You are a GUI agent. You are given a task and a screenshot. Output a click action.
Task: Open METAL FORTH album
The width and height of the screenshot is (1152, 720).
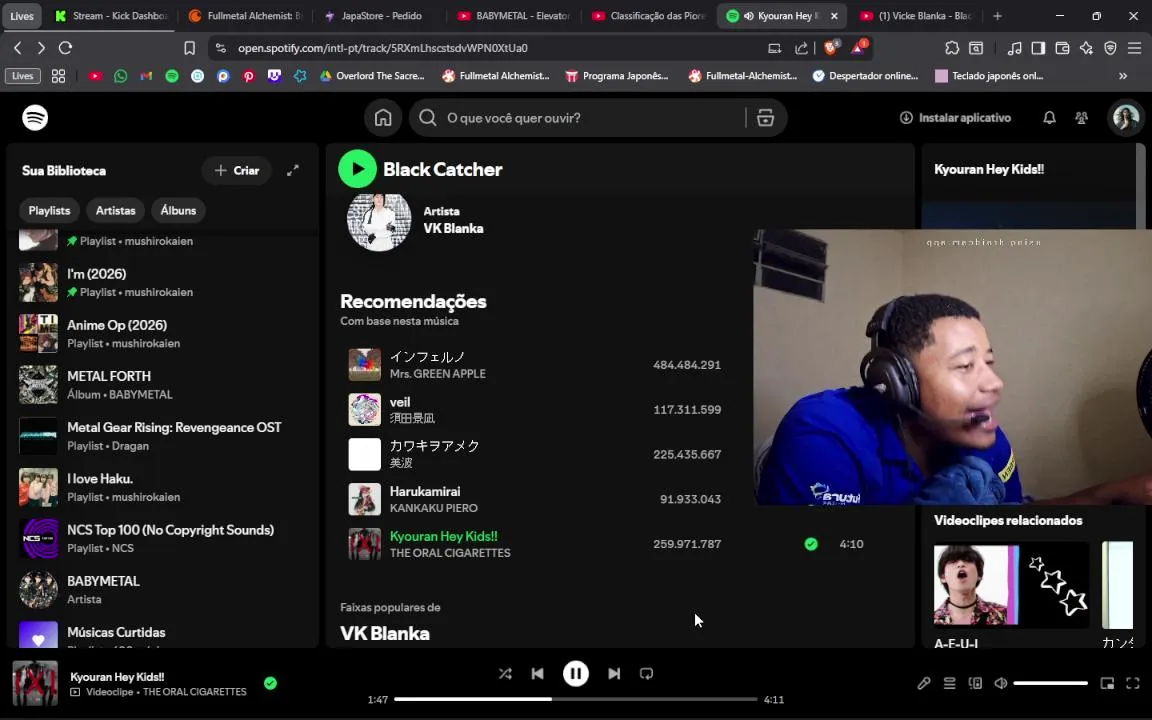163,385
